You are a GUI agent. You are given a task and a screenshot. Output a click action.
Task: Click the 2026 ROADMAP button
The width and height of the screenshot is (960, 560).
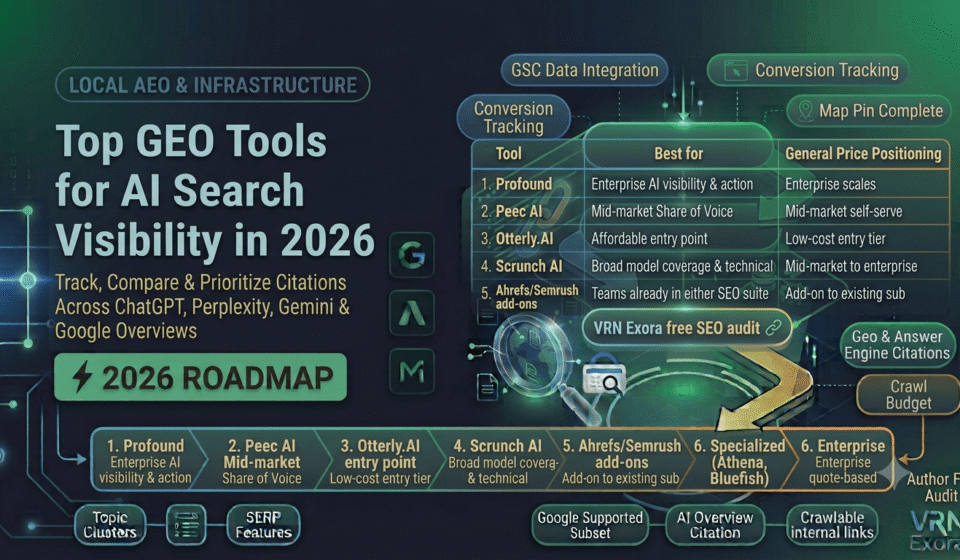coord(200,377)
